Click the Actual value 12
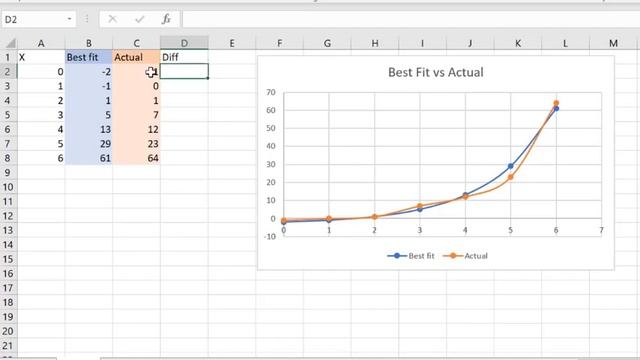The width and height of the screenshot is (640, 360). [x=136, y=129]
